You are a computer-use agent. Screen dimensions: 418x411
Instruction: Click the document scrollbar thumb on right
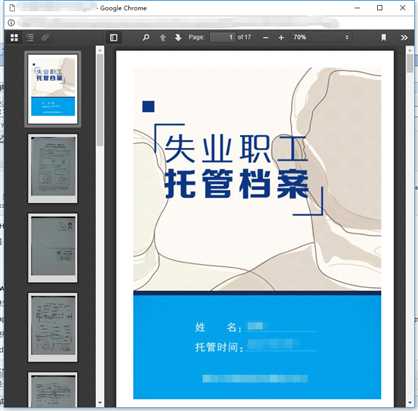tap(410, 63)
